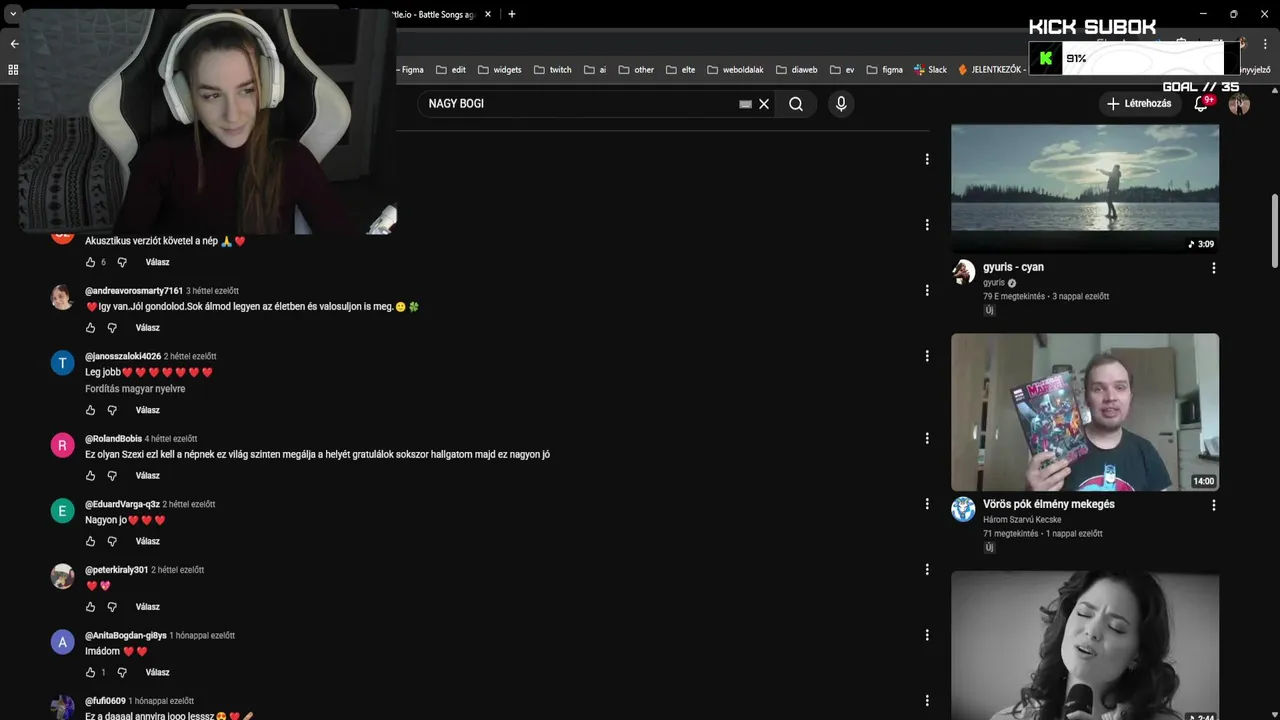Open the 'gyuris - cyan' video title

coord(1013,267)
